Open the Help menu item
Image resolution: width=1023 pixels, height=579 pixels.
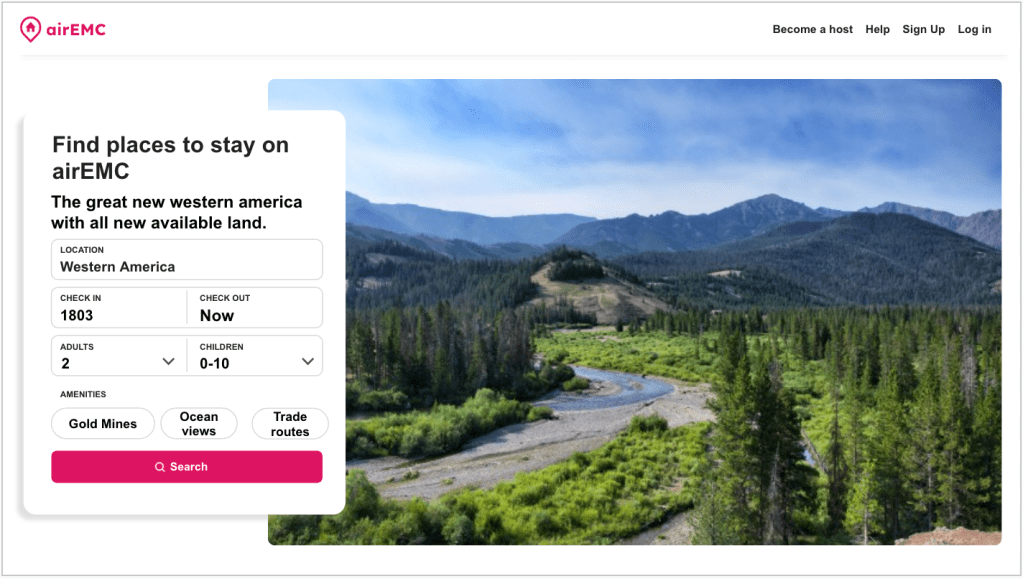tap(877, 30)
